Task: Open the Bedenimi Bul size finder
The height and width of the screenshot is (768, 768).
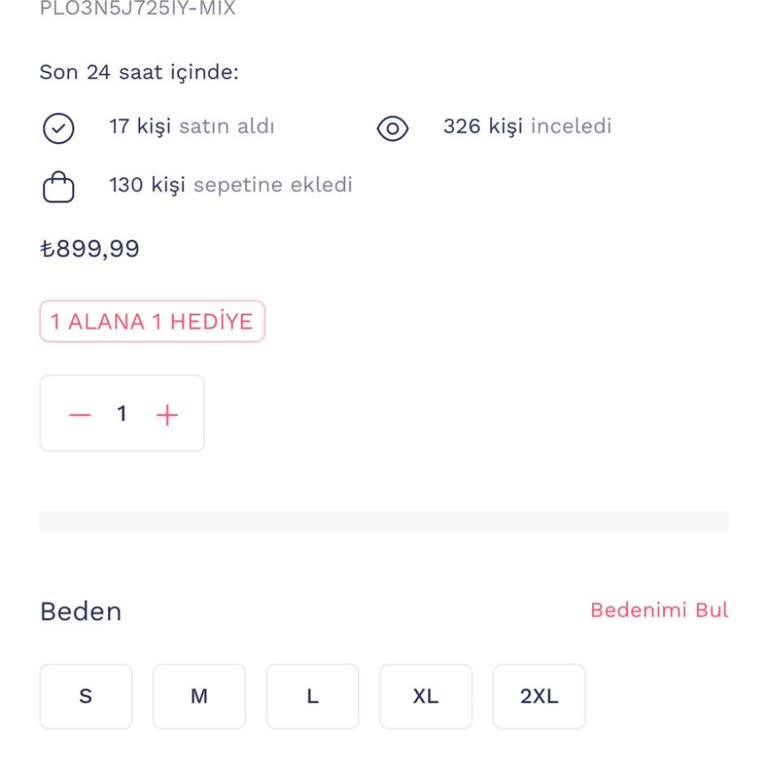Action: coord(659,610)
